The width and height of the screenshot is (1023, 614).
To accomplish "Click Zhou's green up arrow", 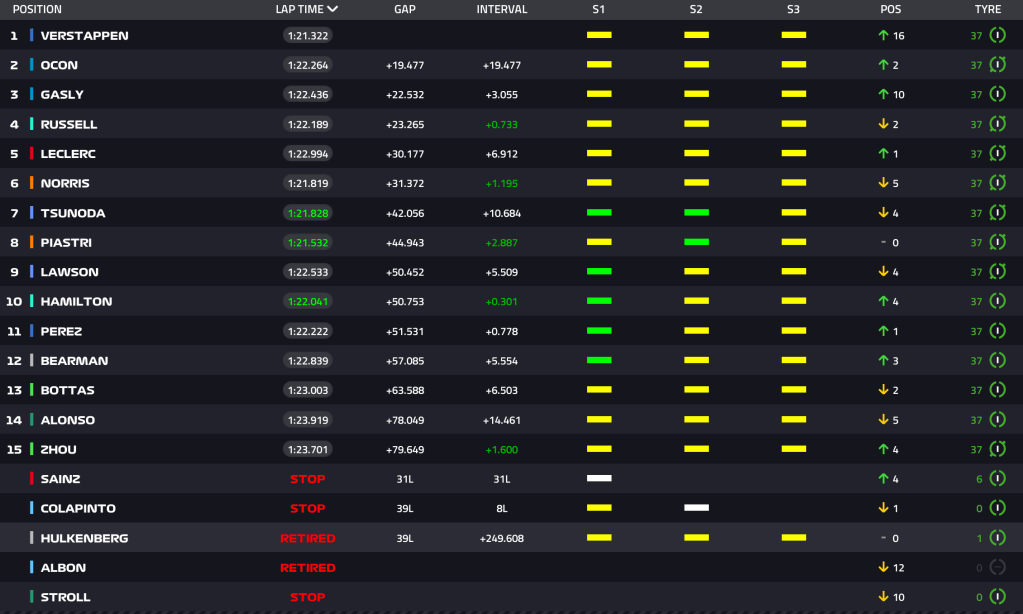I will [883, 449].
